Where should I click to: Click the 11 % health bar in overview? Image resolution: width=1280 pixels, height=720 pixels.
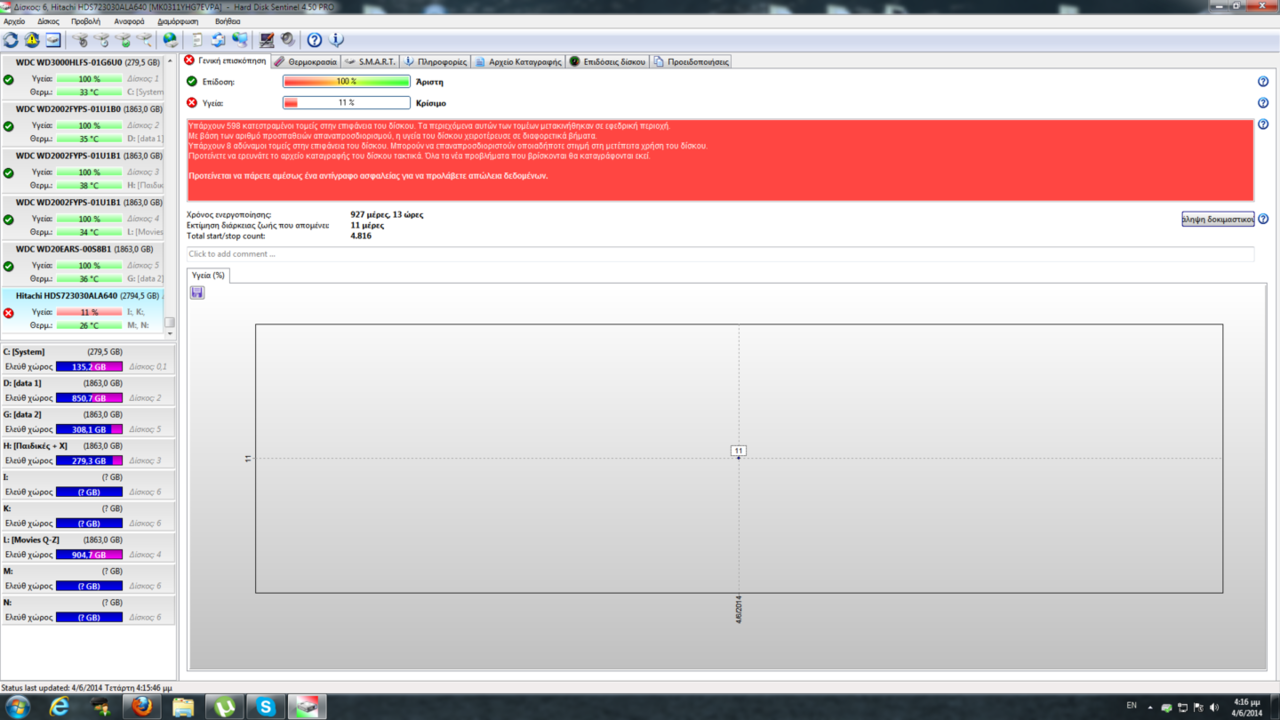[346, 103]
